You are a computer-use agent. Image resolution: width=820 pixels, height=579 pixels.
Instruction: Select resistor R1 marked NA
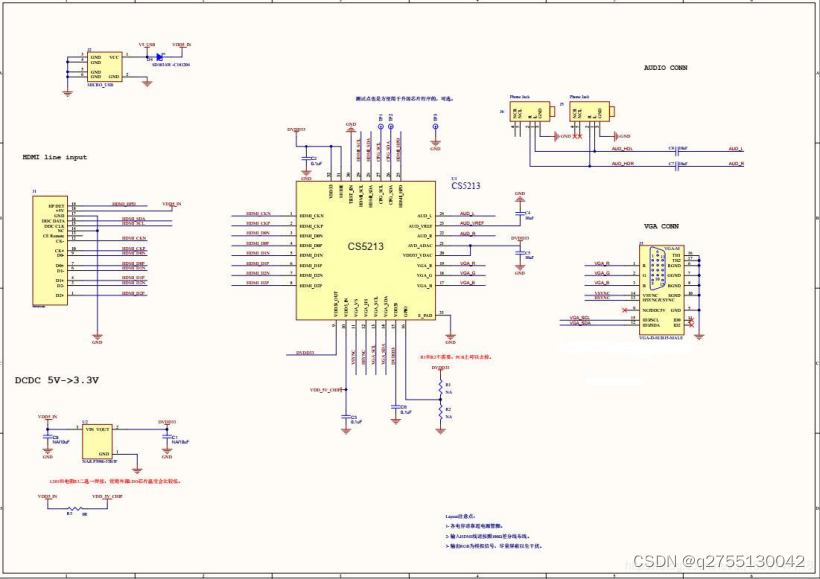[441, 388]
